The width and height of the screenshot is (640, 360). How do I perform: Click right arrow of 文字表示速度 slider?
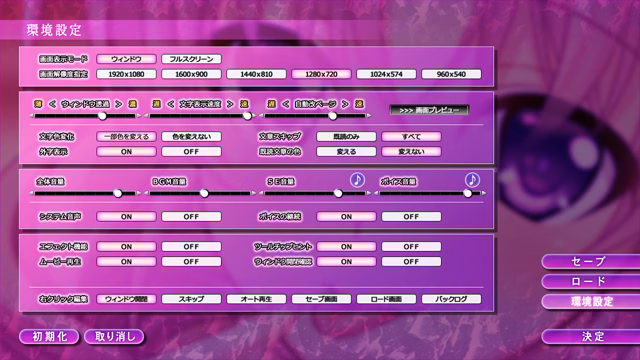click(x=254, y=116)
